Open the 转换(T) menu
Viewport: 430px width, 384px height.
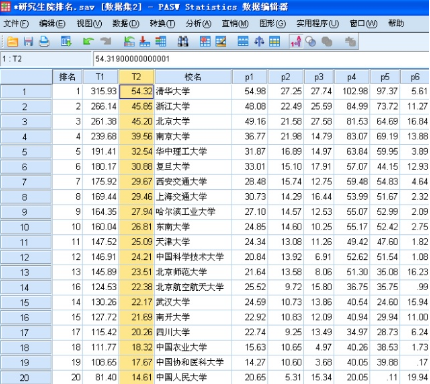[162, 24]
